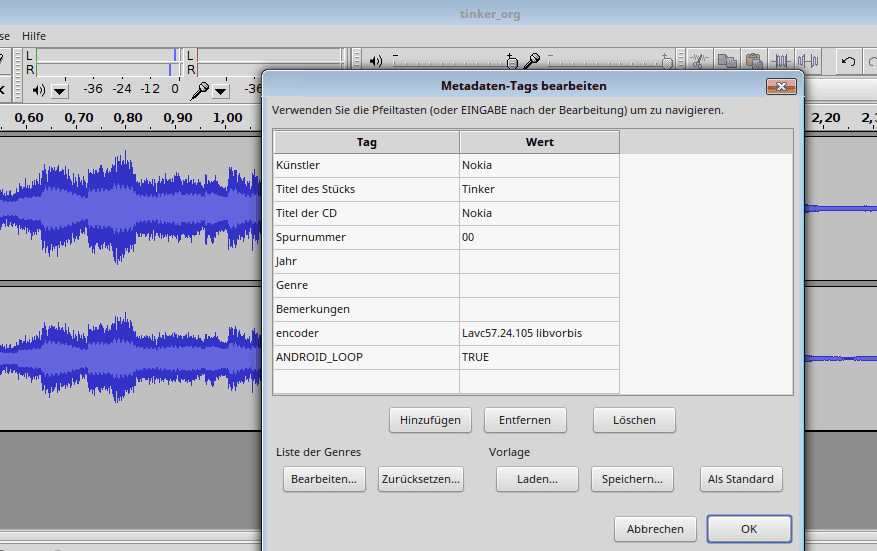
Task: Click the Undo arrow icon
Action: pos(848,61)
